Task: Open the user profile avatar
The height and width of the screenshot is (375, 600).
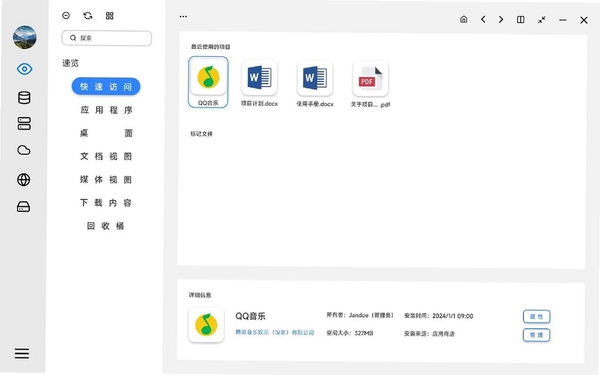Action: click(x=25, y=38)
